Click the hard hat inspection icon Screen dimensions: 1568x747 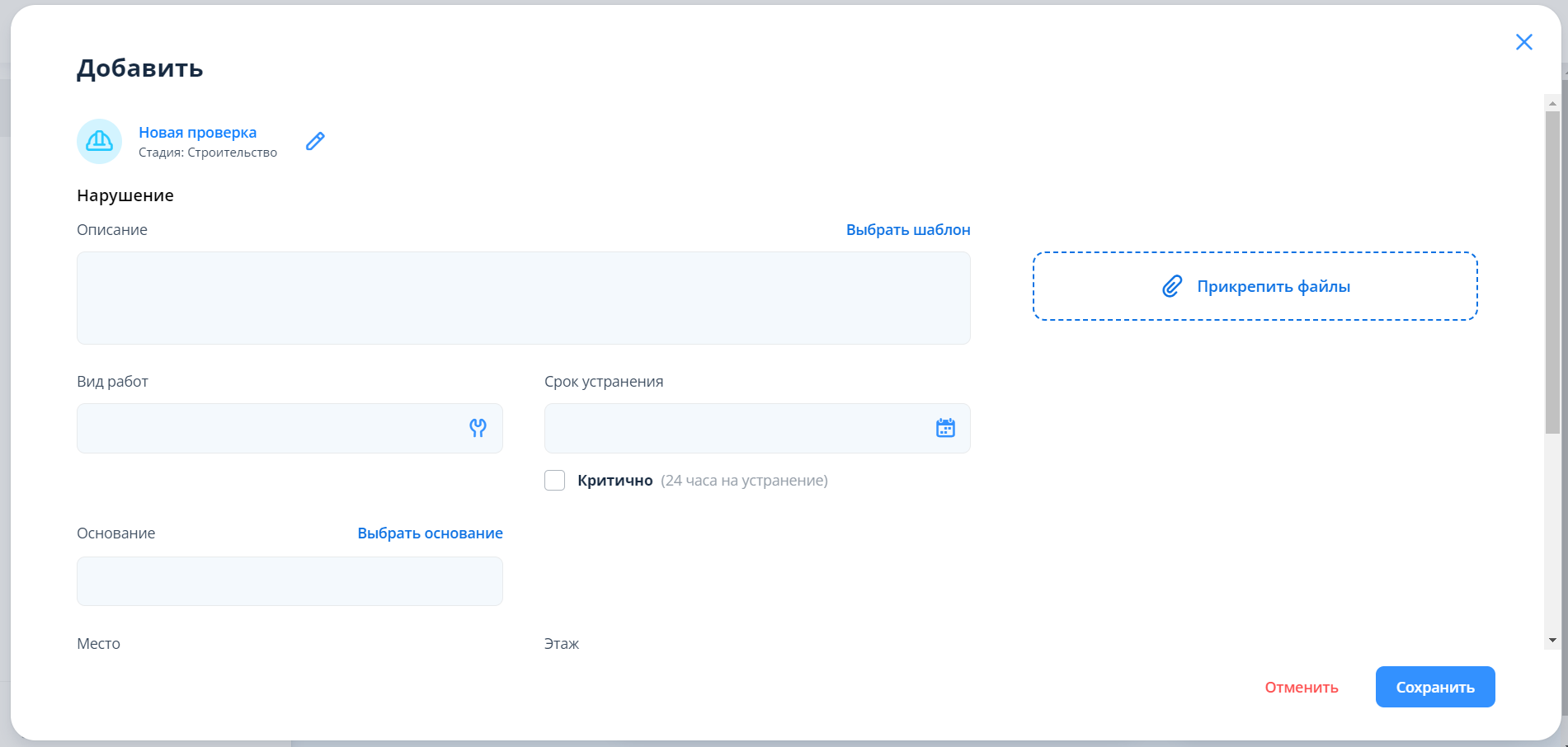point(99,141)
